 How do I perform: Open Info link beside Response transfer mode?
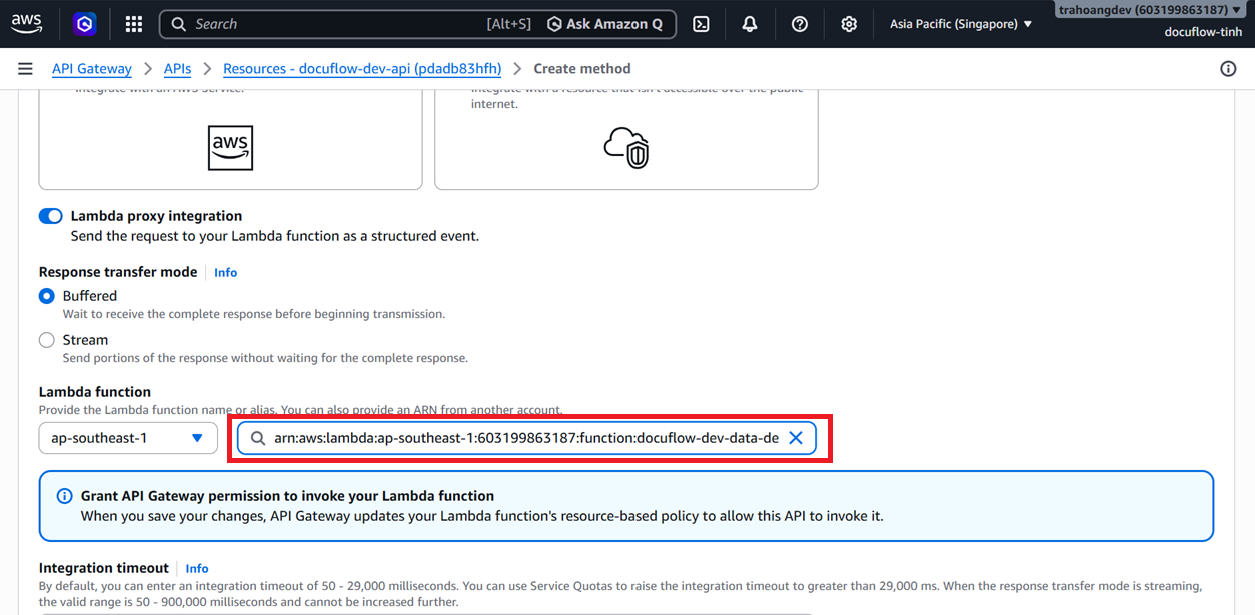[225, 272]
